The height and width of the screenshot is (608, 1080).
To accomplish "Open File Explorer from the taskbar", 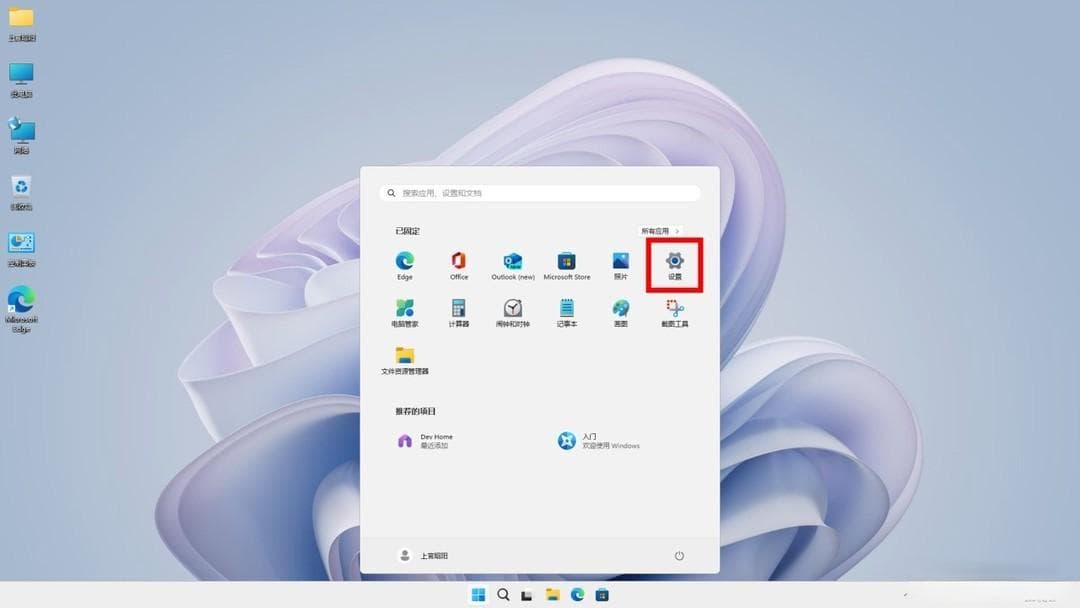I will tap(552, 595).
